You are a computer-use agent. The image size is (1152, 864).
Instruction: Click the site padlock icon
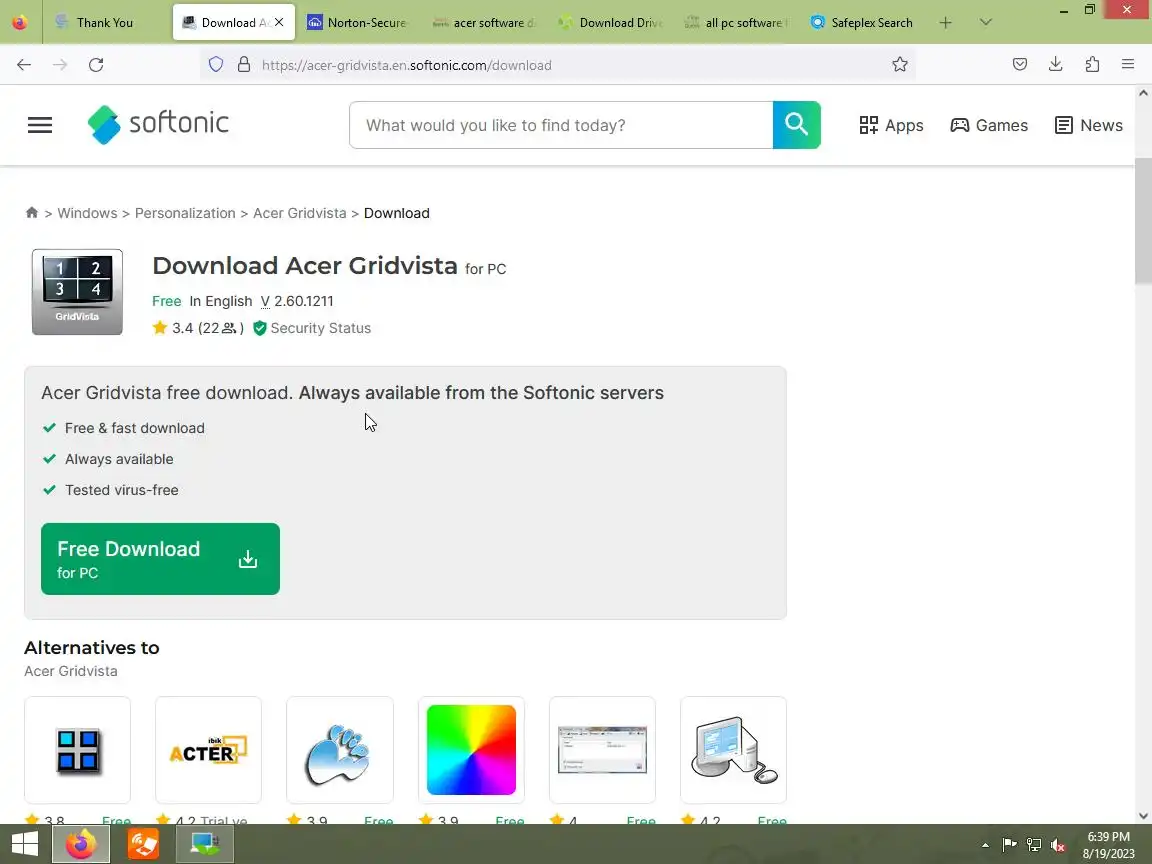(x=244, y=65)
